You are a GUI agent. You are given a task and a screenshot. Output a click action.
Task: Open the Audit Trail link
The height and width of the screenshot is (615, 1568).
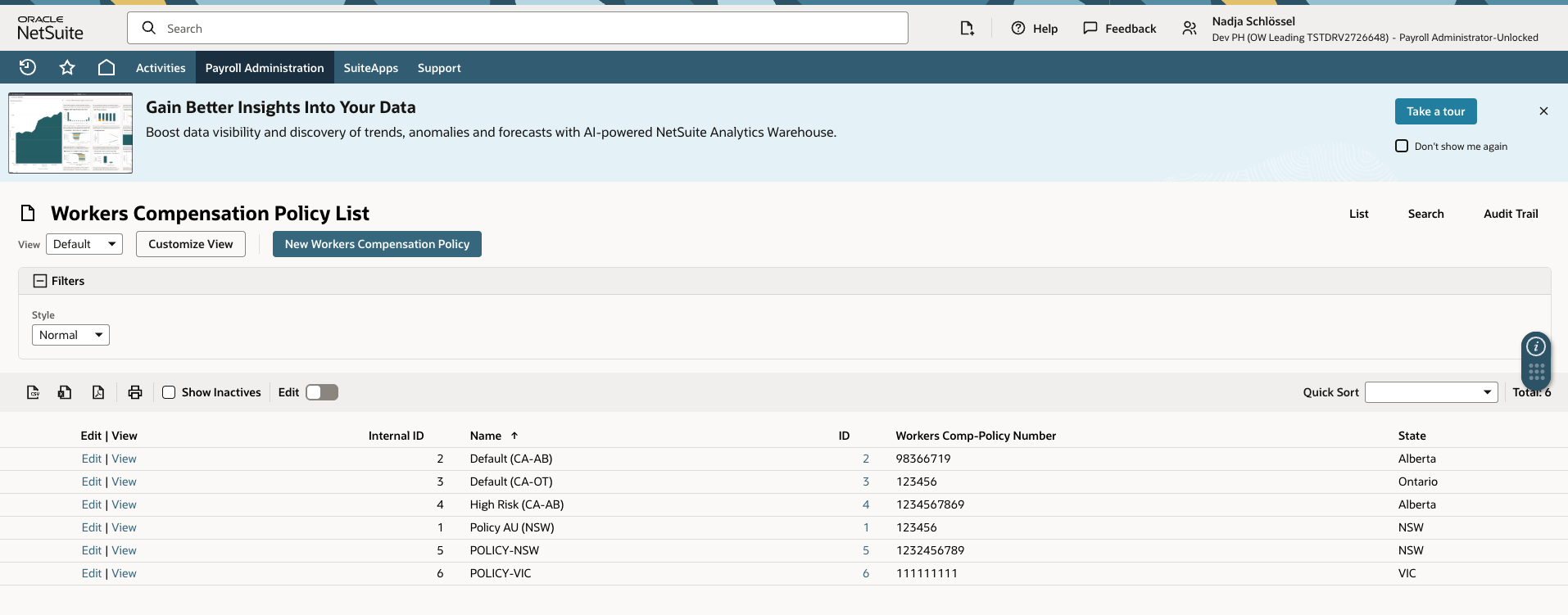tap(1511, 214)
